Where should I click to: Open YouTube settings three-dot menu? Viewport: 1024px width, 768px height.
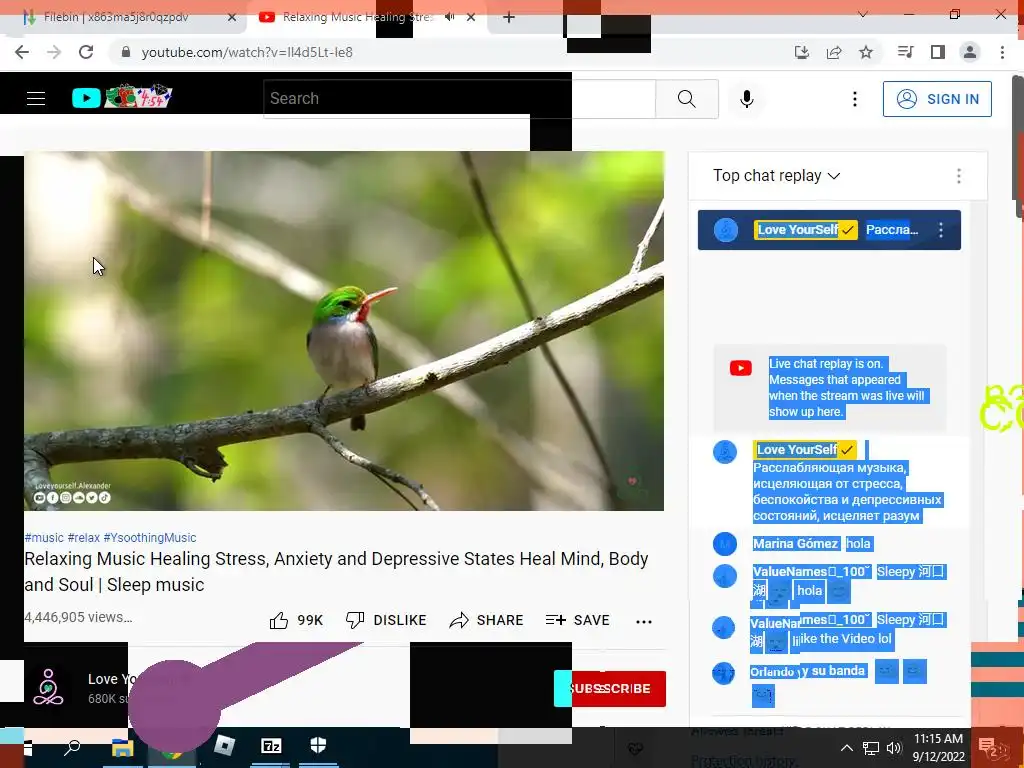(854, 99)
